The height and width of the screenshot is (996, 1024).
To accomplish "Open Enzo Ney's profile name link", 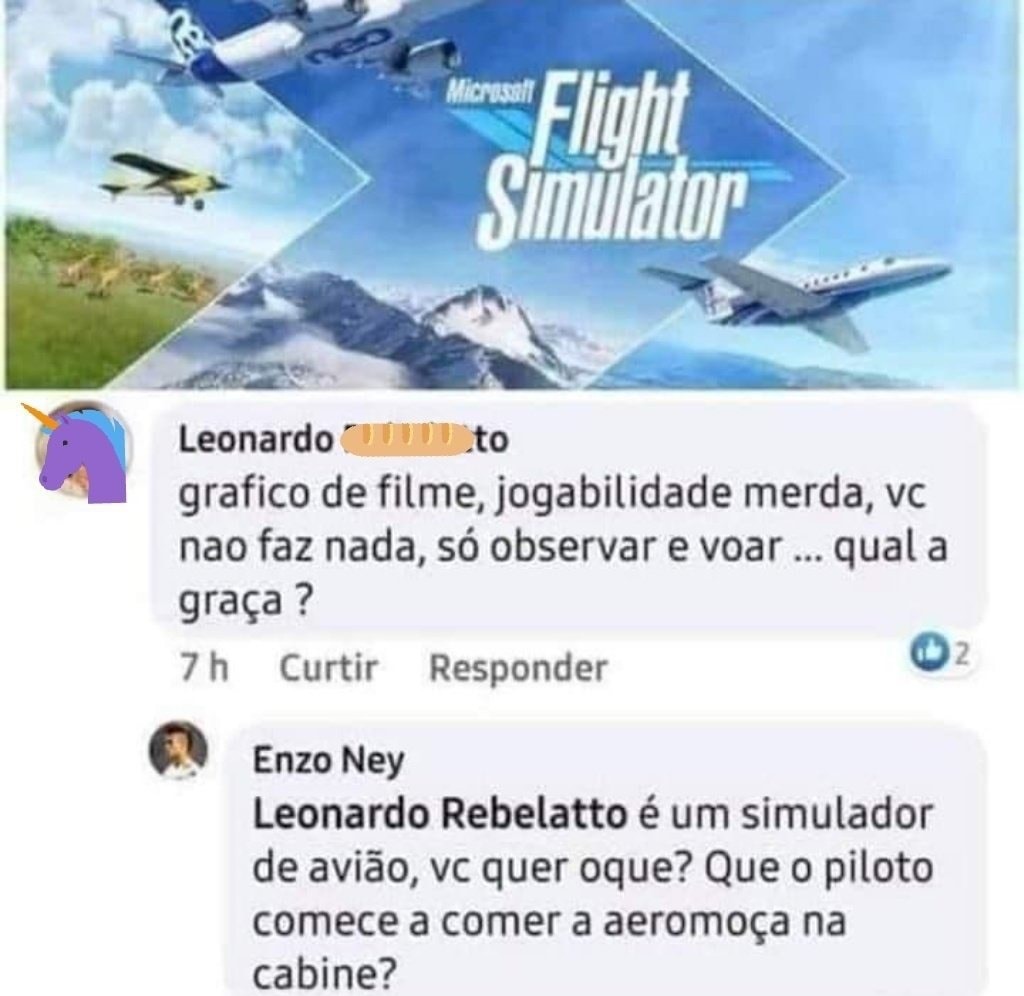I will (x=328, y=761).
